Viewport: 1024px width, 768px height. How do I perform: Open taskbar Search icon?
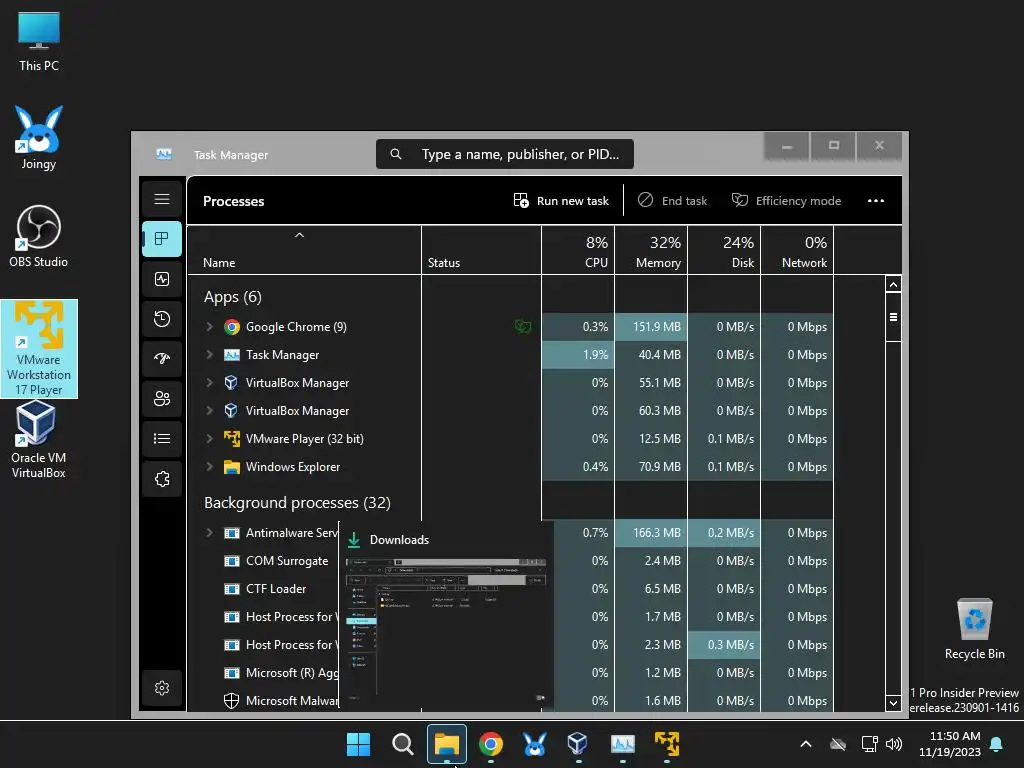402,744
